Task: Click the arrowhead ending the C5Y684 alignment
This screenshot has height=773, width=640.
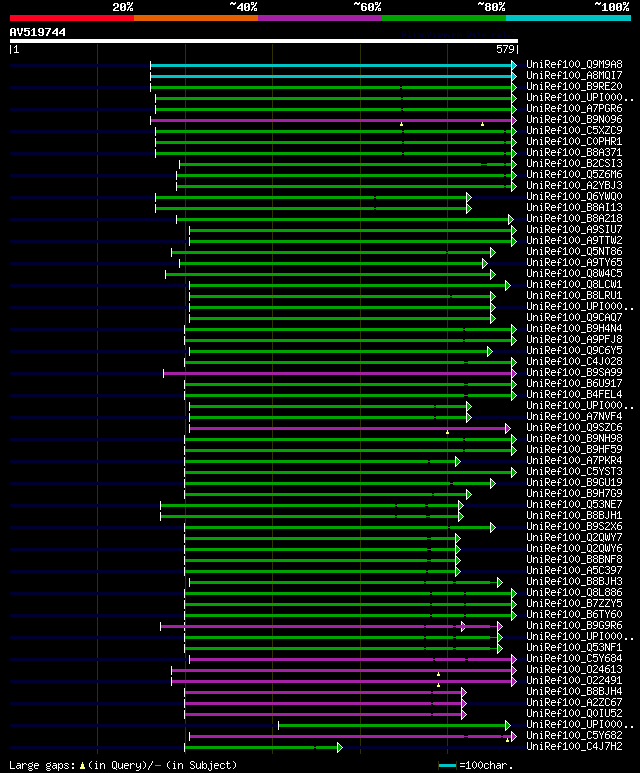Action: pyautogui.click(x=514, y=659)
